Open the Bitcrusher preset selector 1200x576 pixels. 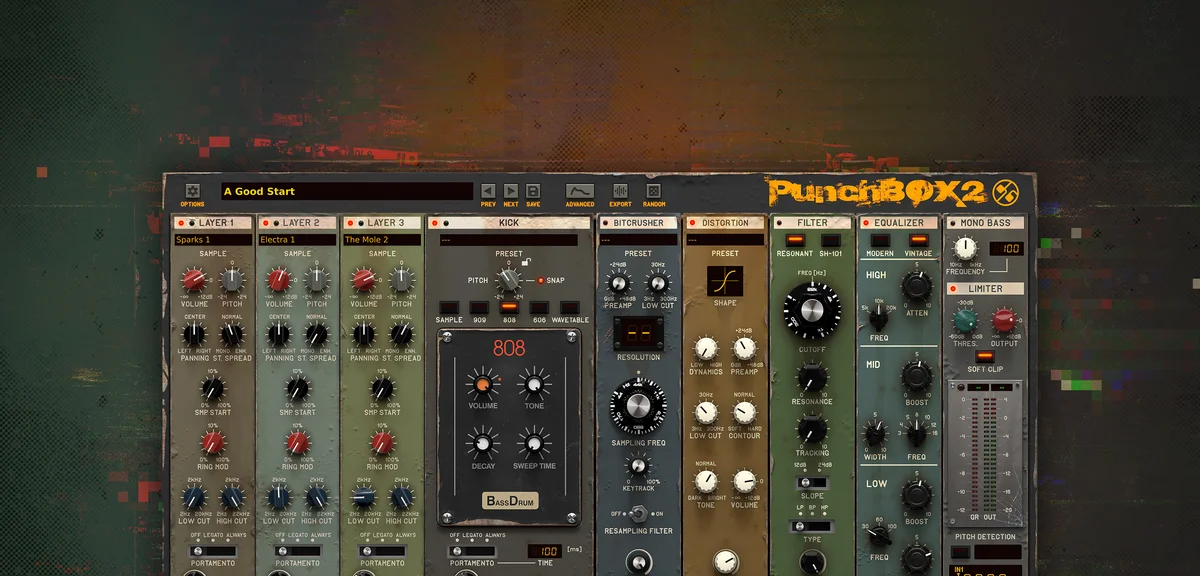637,240
